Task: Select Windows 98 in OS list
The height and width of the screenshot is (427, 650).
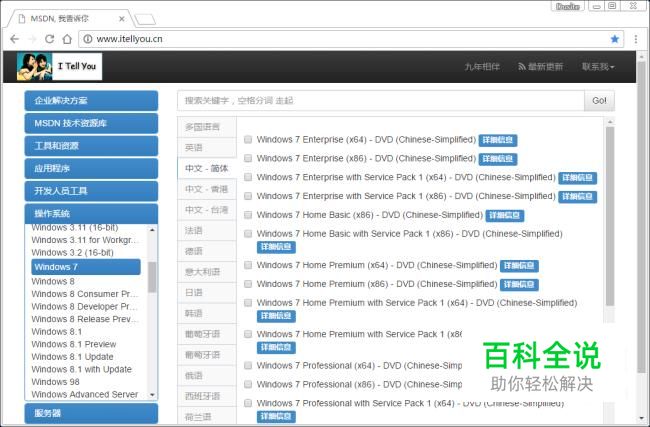Action: click(56, 382)
